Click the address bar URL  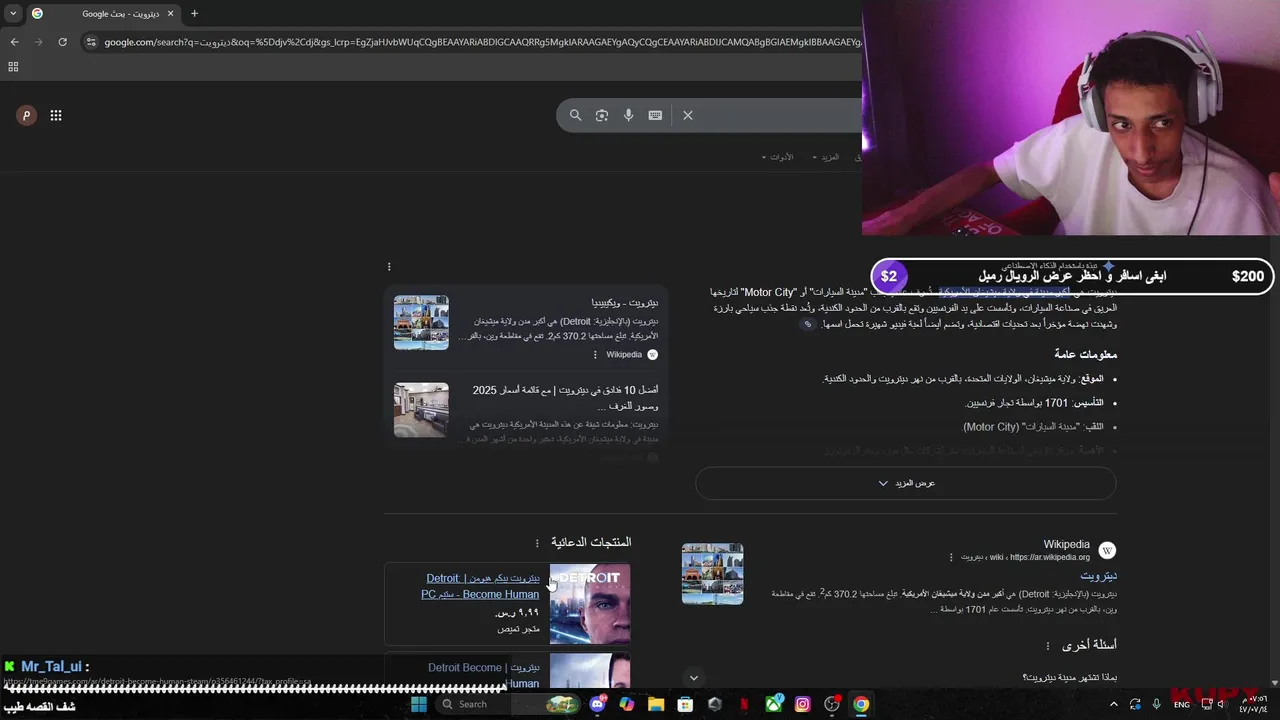click(480, 42)
